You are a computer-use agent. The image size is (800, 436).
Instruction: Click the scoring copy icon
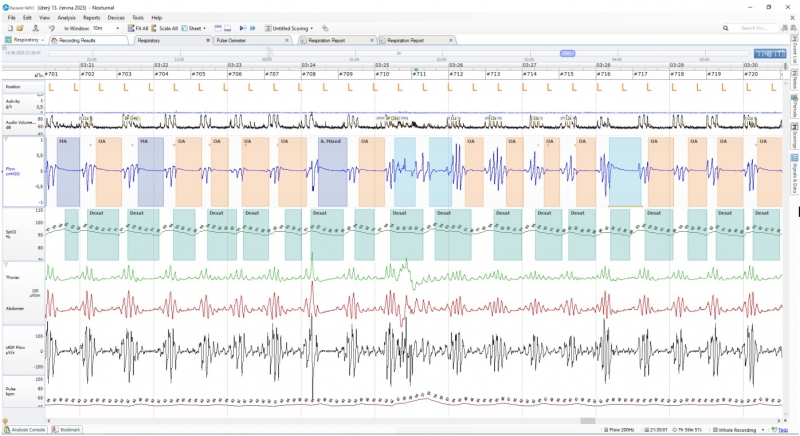pyautogui.click(x=325, y=29)
